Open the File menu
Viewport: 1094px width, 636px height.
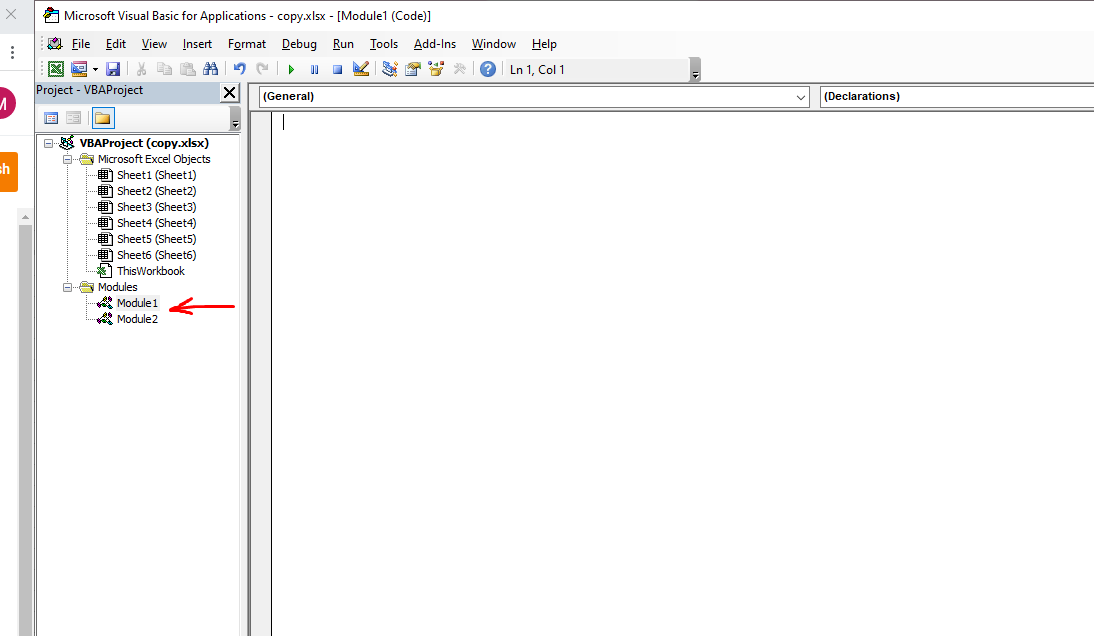(81, 44)
